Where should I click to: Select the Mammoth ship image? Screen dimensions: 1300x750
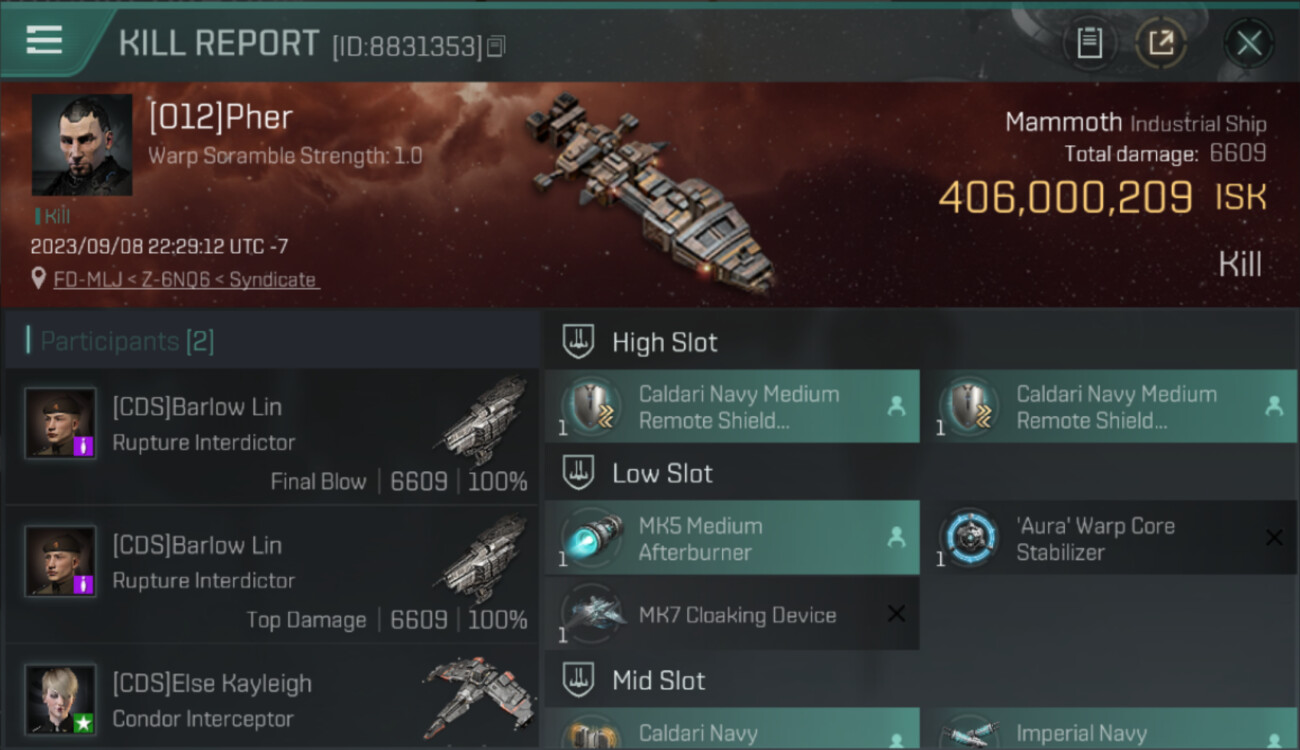650,192
